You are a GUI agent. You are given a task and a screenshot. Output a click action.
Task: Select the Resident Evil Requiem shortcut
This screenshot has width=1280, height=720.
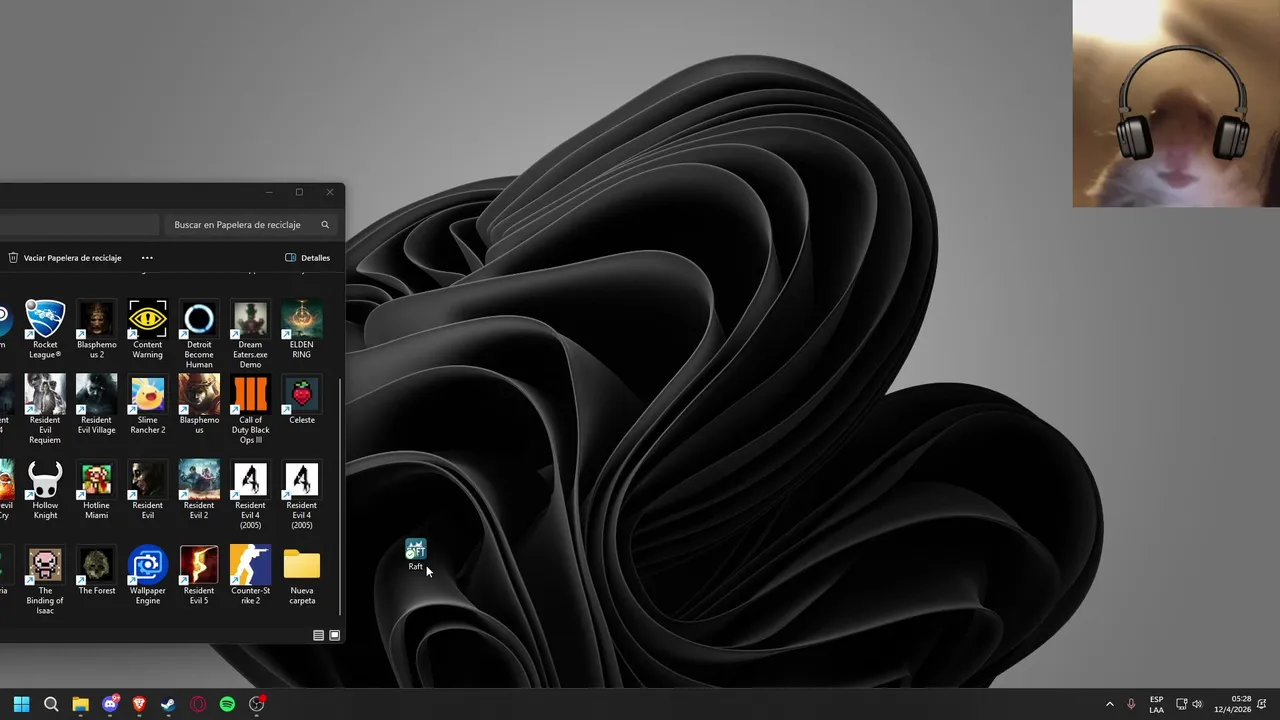pos(45,409)
